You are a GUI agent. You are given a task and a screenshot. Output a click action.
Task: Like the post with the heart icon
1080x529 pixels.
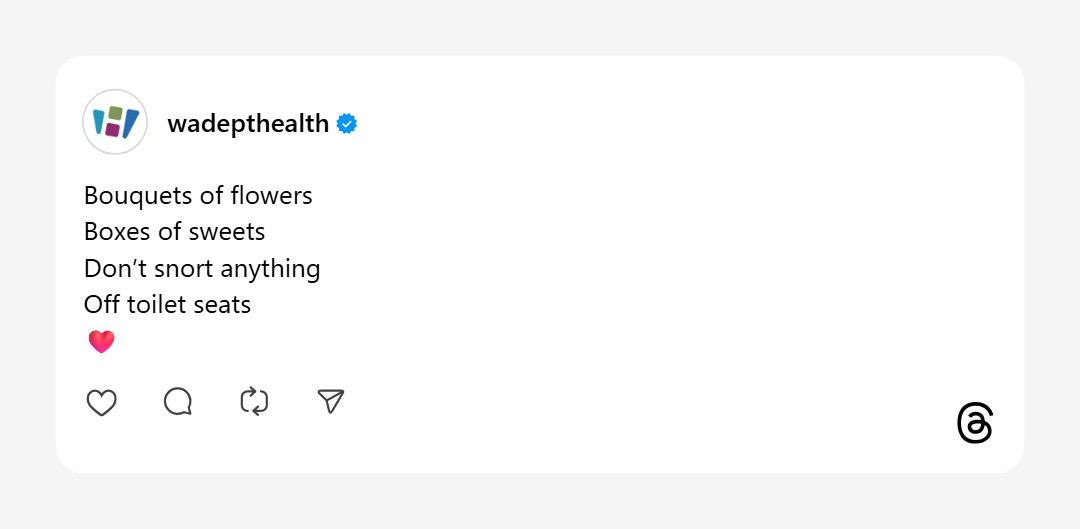(102, 402)
